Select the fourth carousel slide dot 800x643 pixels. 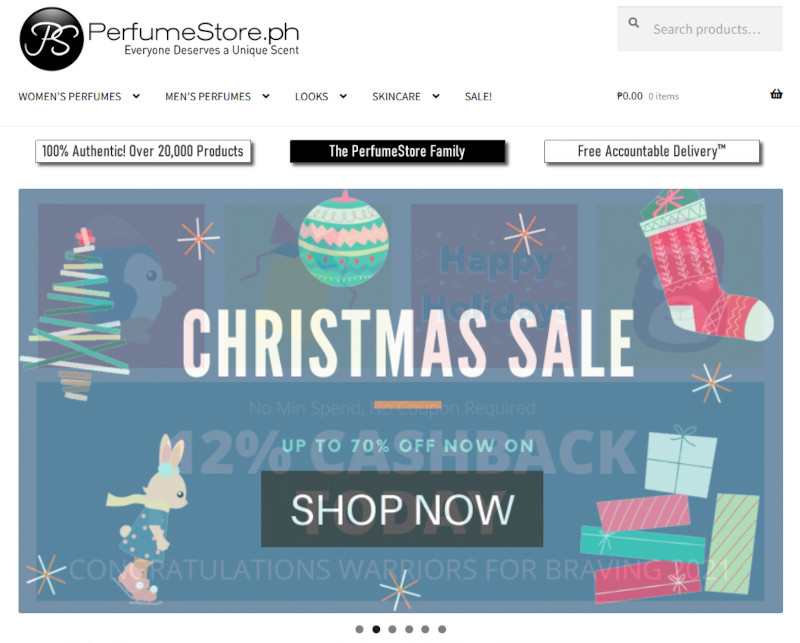[x=409, y=629]
